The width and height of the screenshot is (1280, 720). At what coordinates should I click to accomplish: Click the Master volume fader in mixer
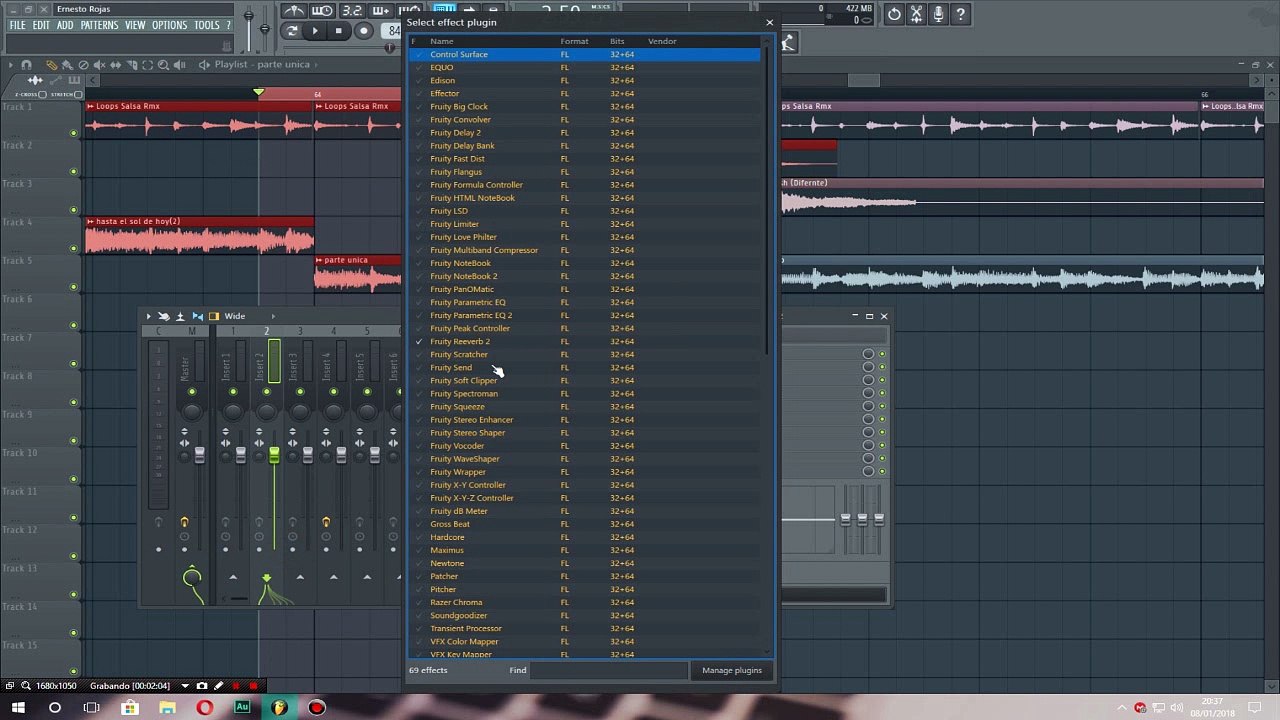199,455
